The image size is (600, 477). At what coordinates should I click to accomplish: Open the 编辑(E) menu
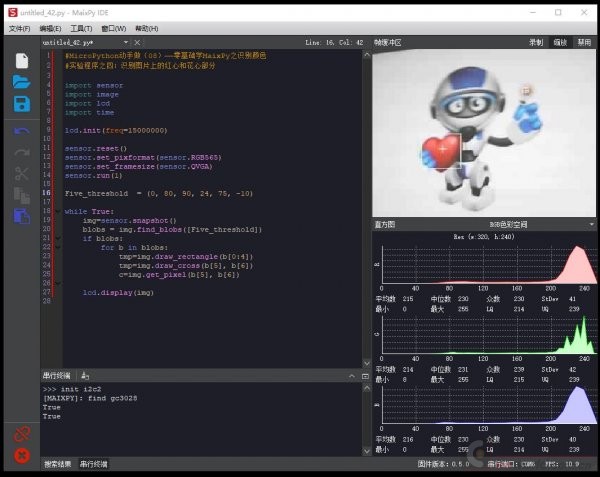click(x=50, y=29)
